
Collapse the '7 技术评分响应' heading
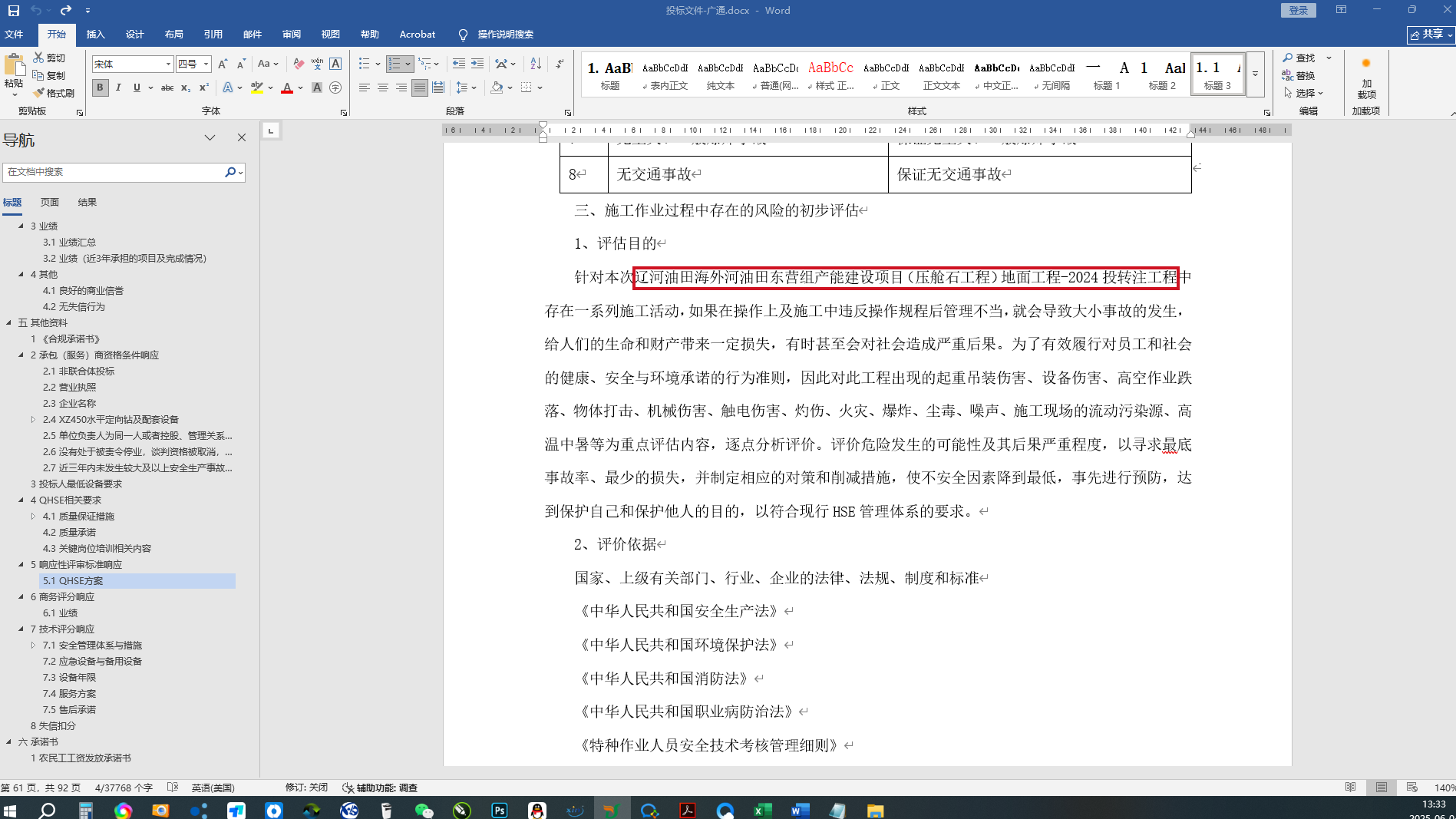21,629
